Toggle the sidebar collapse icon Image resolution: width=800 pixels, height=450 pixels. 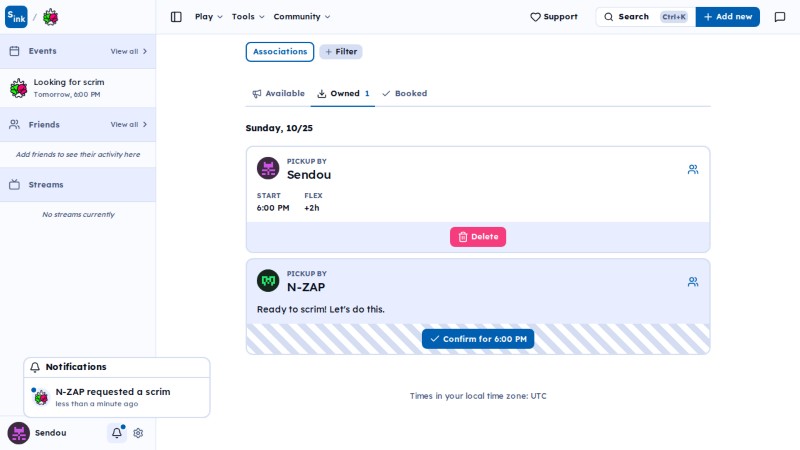176,17
